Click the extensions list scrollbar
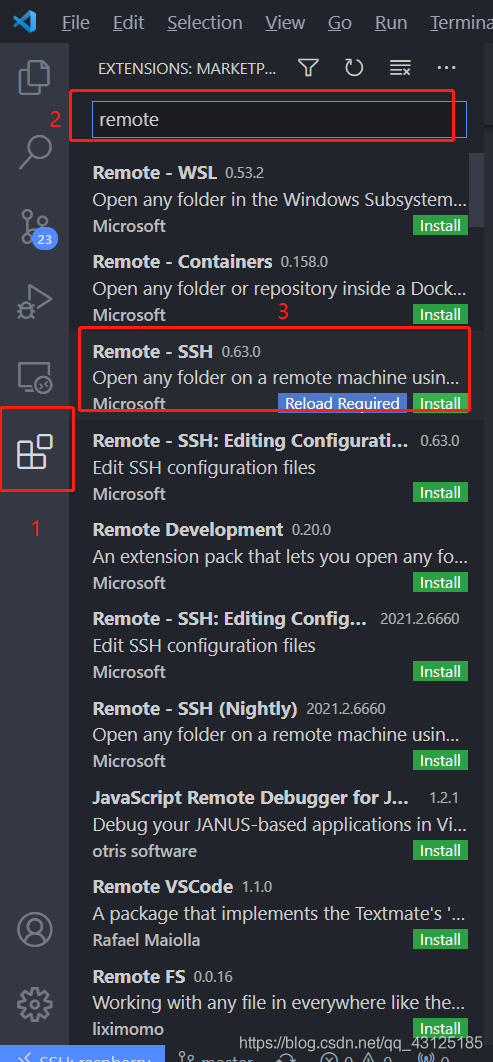The height and width of the screenshot is (1062, 493). (x=477, y=192)
